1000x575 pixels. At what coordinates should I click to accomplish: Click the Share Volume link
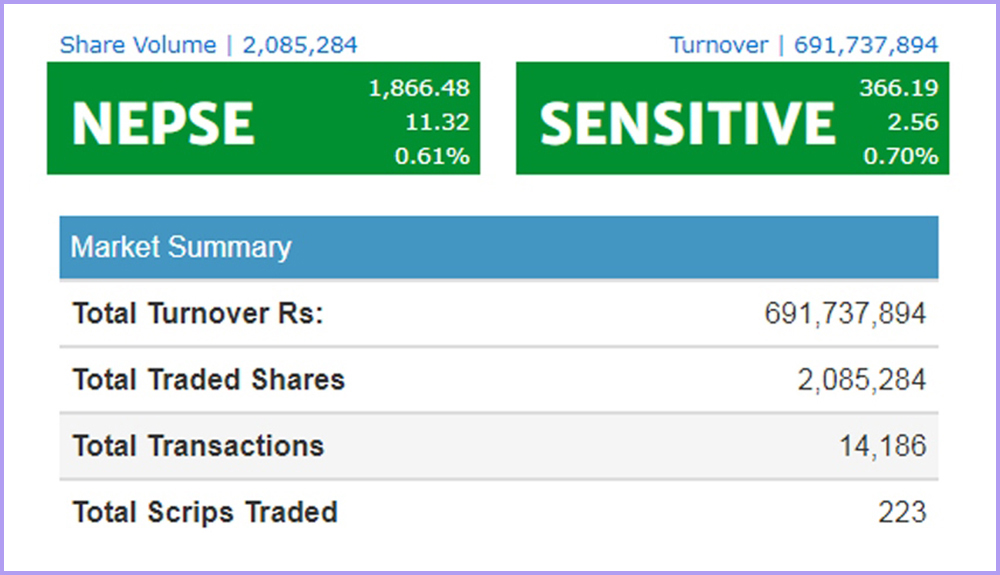137,45
